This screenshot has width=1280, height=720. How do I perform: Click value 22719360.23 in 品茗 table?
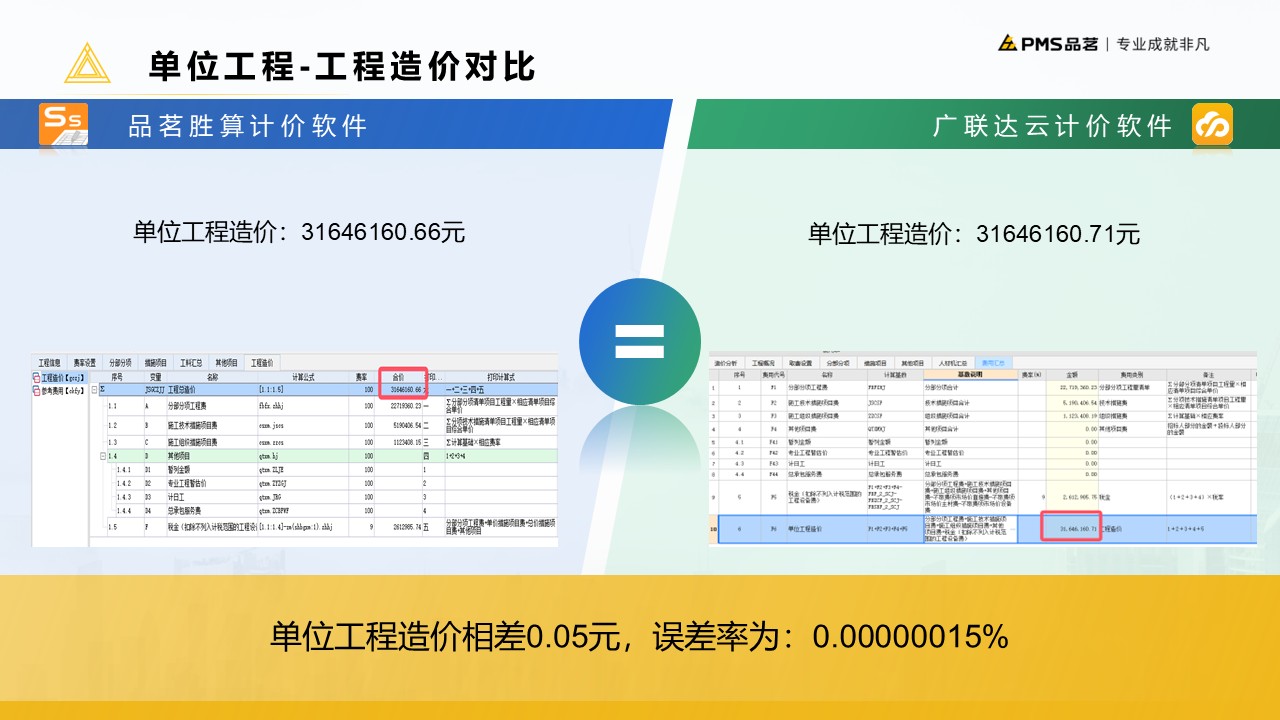pos(399,406)
